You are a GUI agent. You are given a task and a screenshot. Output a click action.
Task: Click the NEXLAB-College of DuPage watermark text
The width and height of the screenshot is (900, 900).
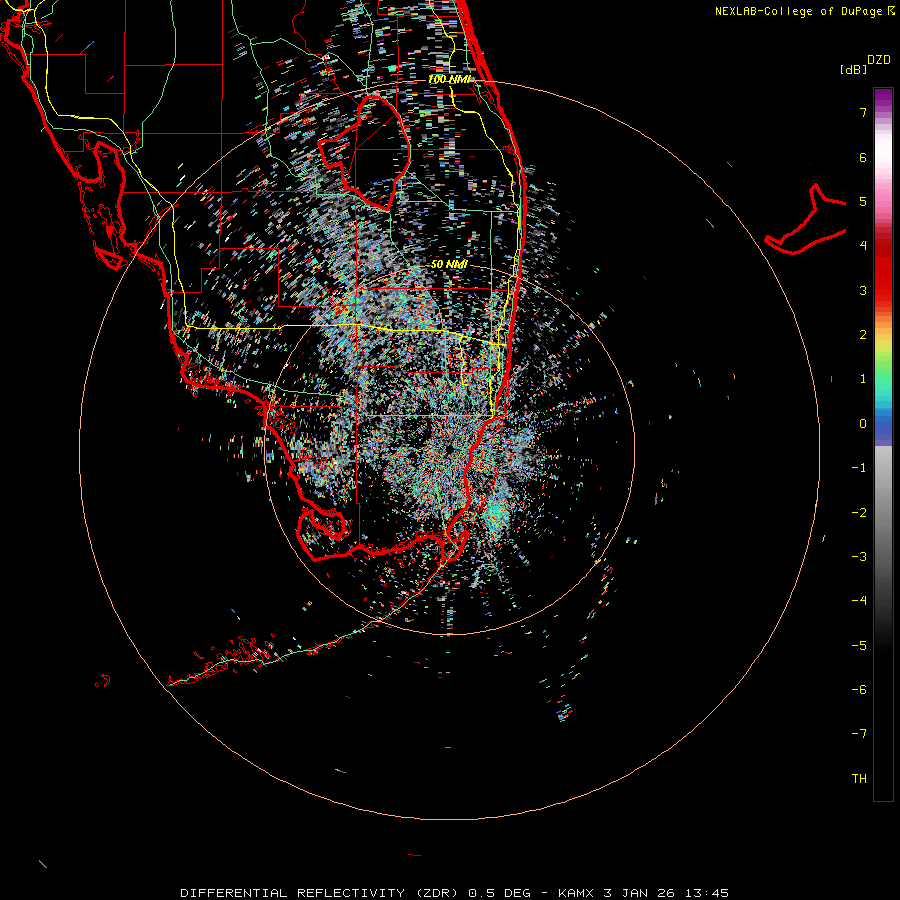click(x=805, y=11)
